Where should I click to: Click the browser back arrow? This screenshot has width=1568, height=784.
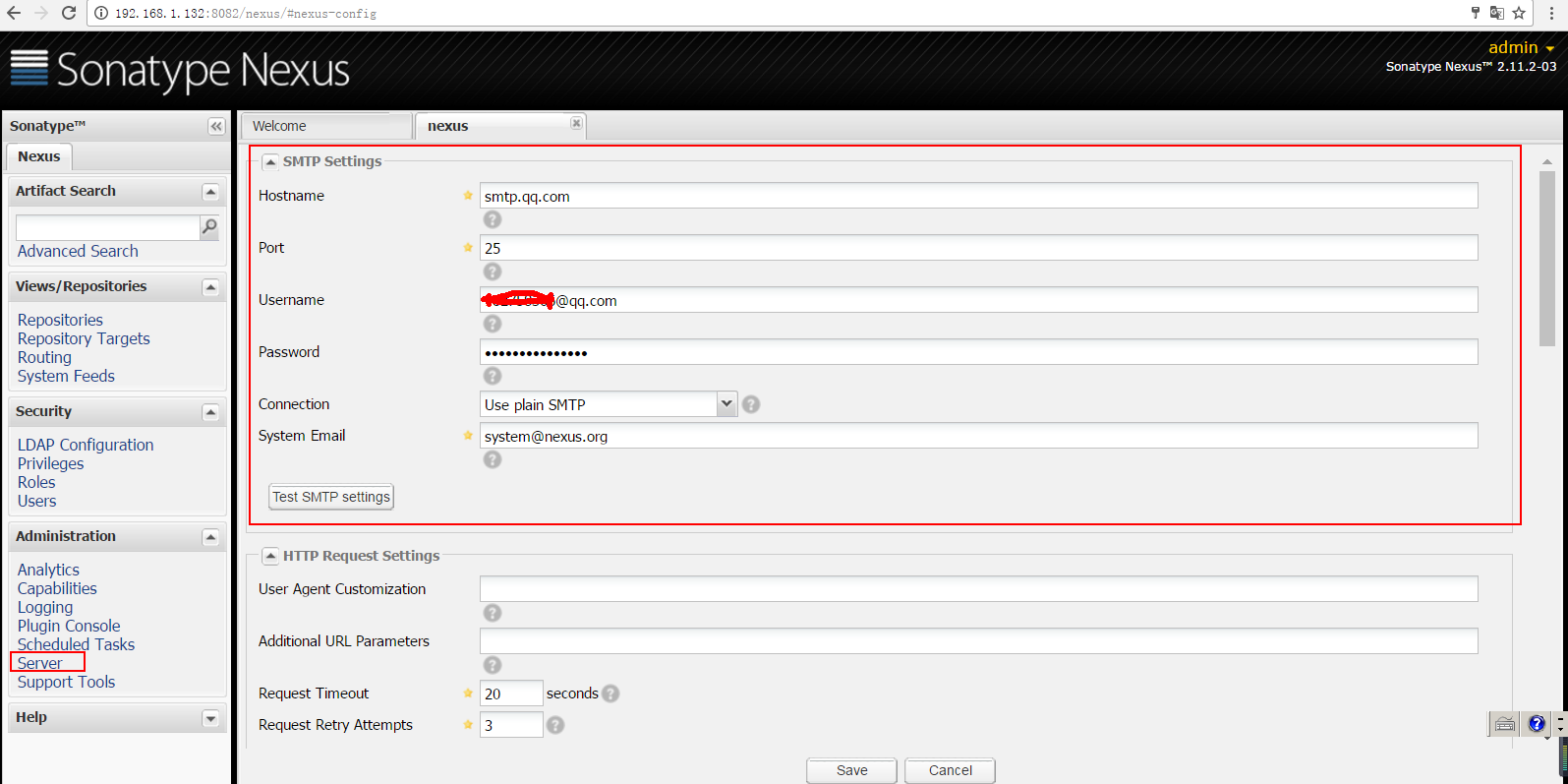(14, 13)
